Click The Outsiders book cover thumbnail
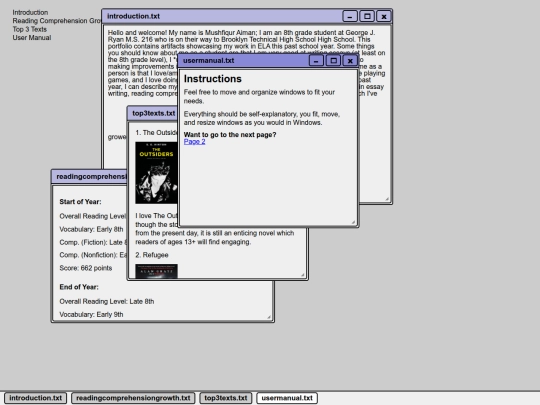The image size is (540, 405). click(x=156, y=173)
